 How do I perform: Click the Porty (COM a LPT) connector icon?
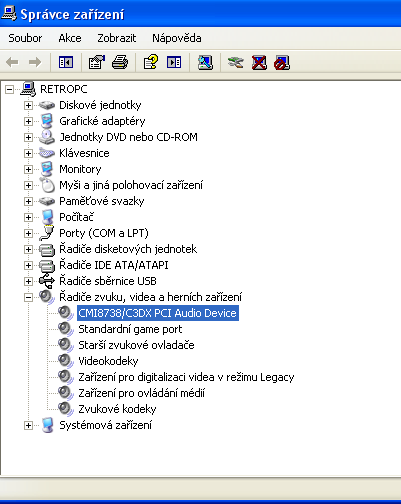47,233
